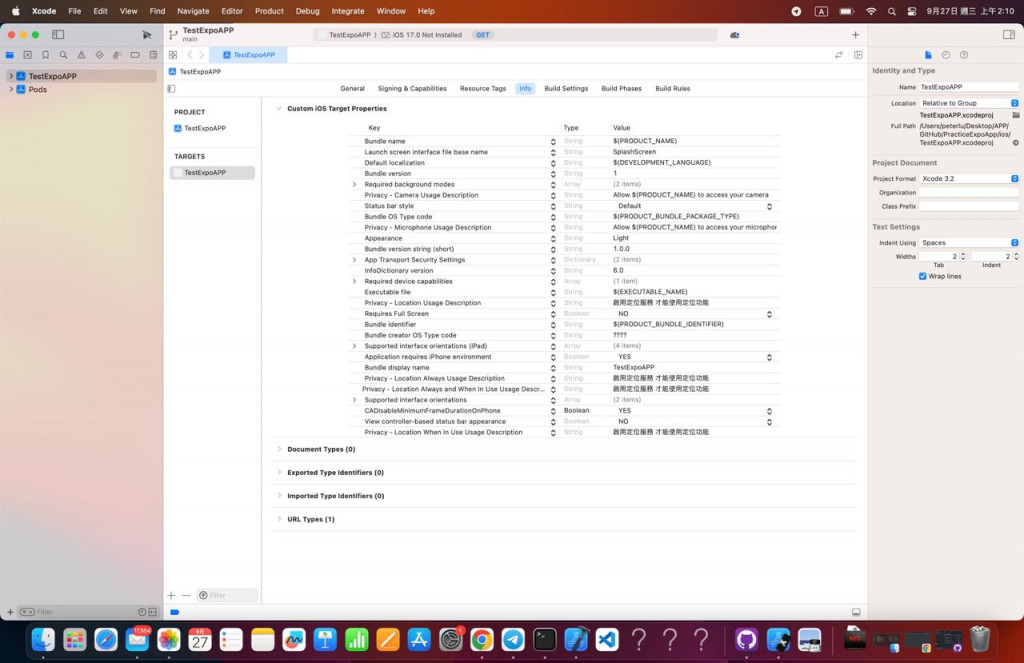Click the GET button for iOS 17.0
Screen dimensions: 1024x663
point(483,35)
